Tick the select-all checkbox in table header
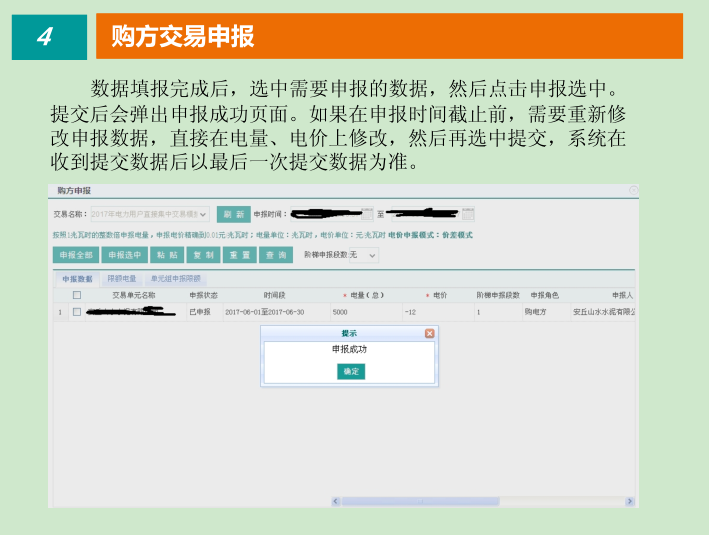 (x=77, y=296)
